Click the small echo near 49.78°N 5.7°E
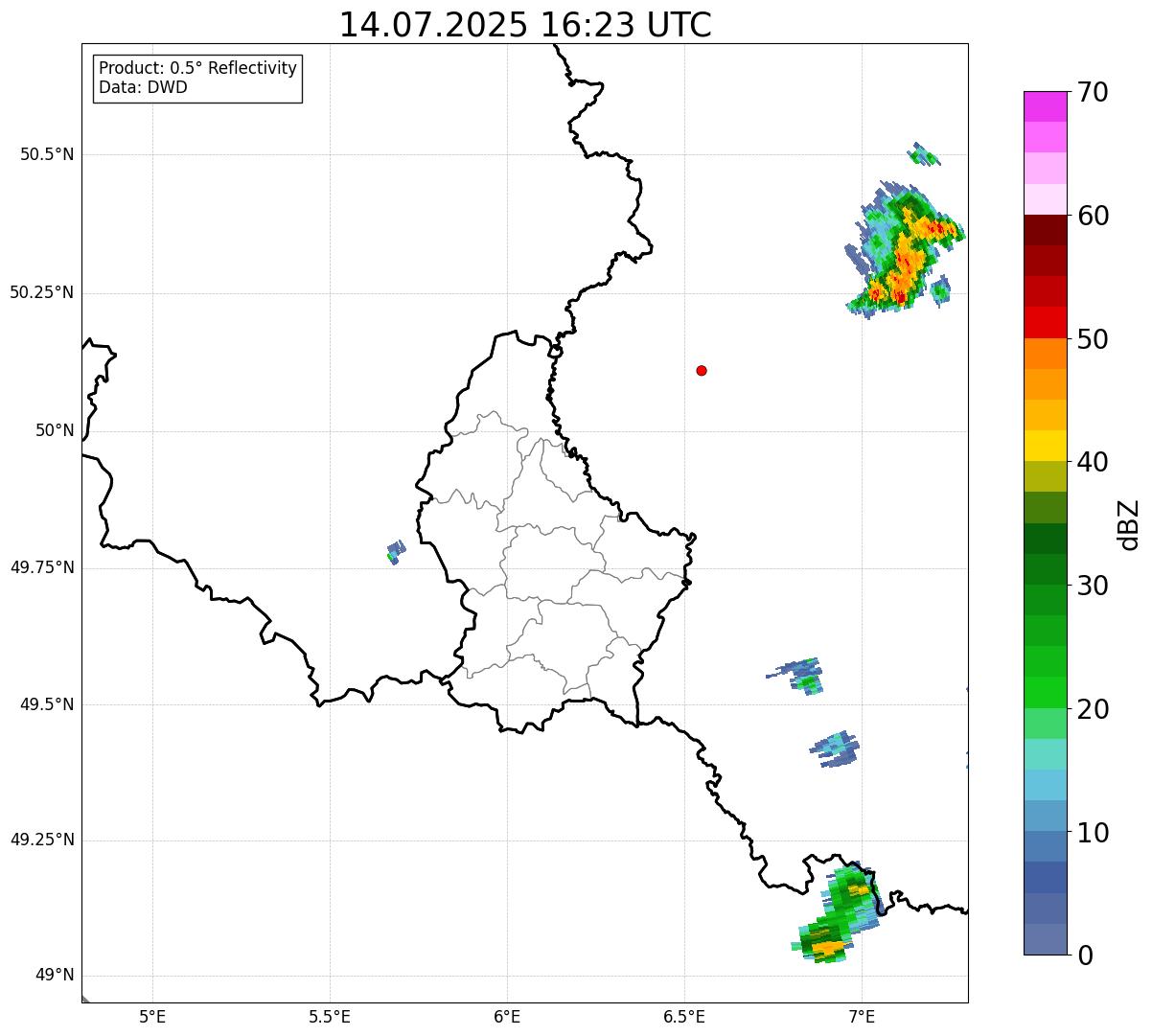 (396, 552)
